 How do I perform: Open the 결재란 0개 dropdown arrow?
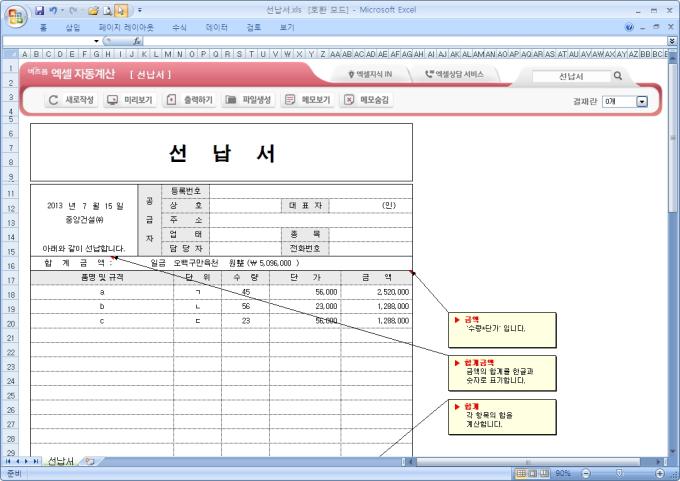point(642,101)
